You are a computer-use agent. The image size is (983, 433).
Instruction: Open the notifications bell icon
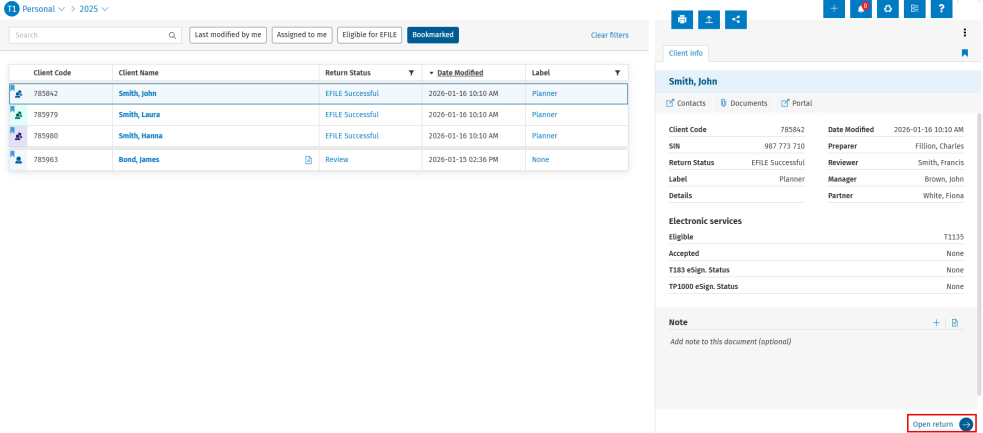point(861,8)
